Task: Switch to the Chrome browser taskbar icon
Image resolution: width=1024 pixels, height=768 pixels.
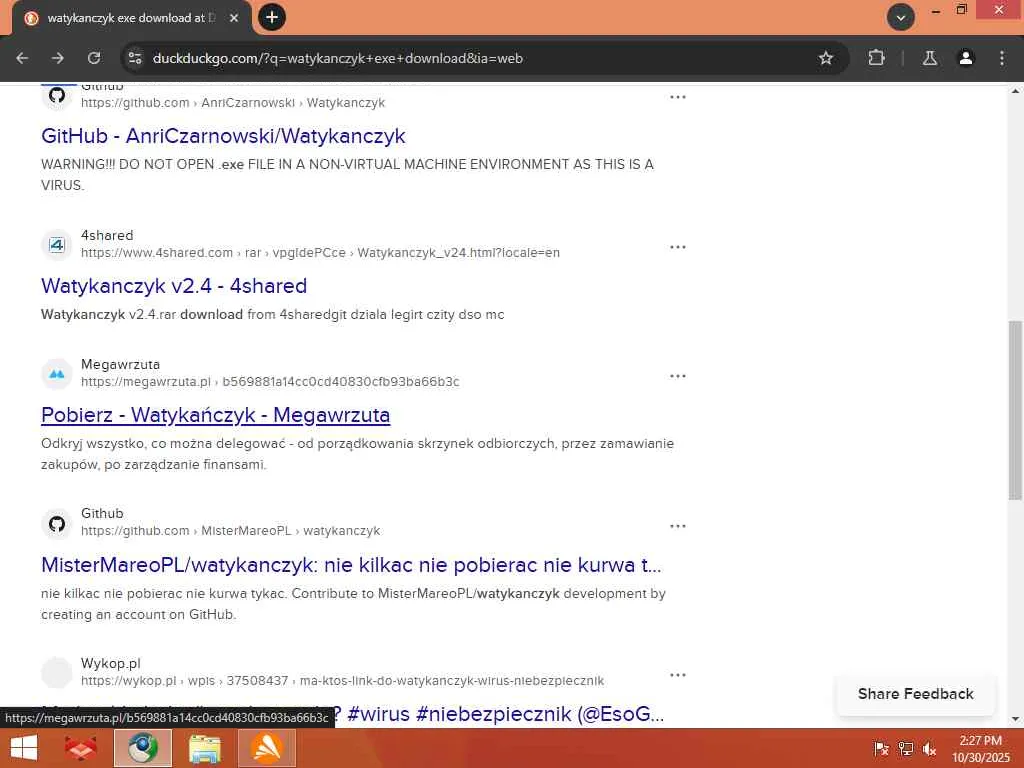Action: [143, 748]
